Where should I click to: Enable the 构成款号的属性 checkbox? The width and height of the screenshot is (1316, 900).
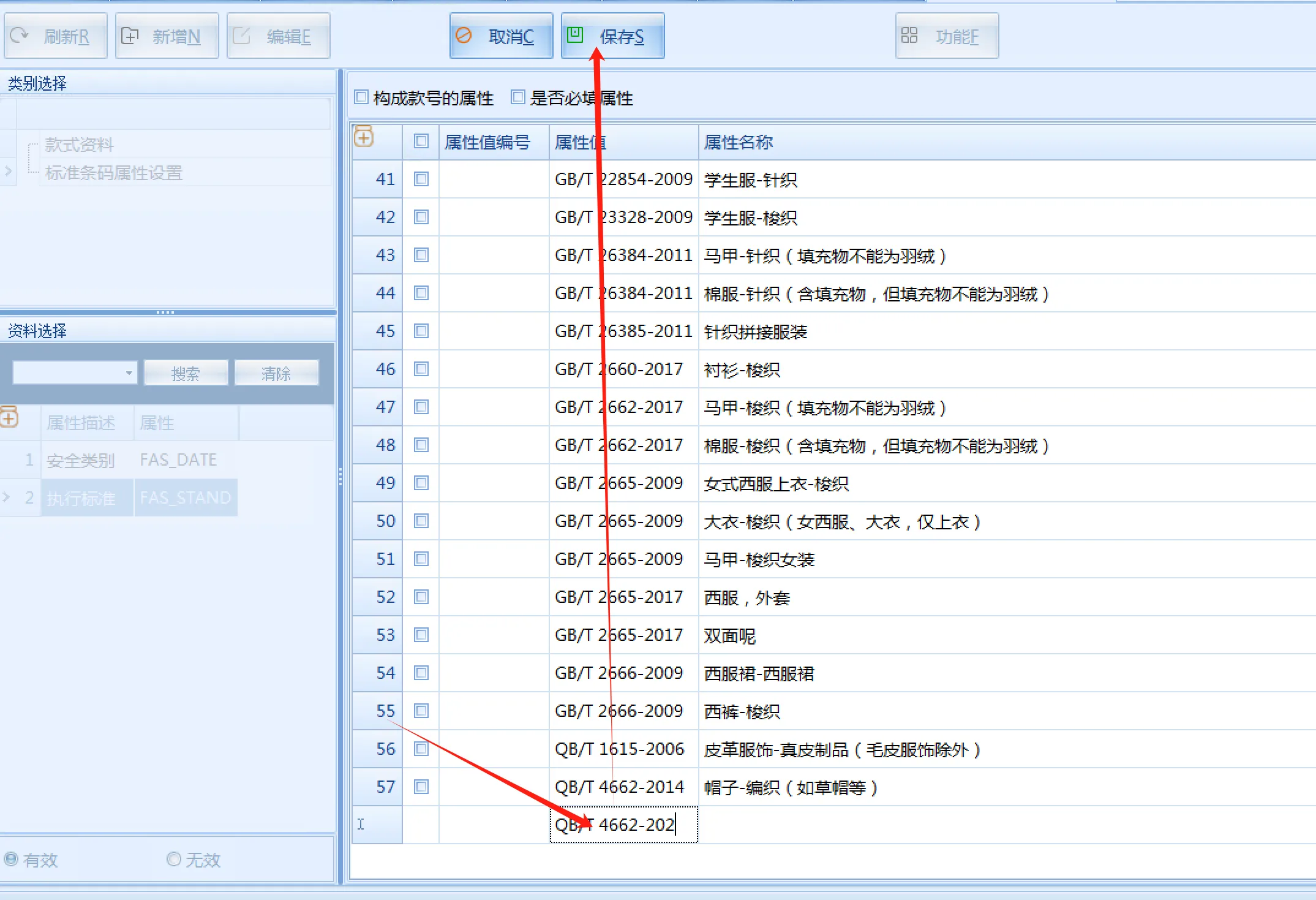361,97
